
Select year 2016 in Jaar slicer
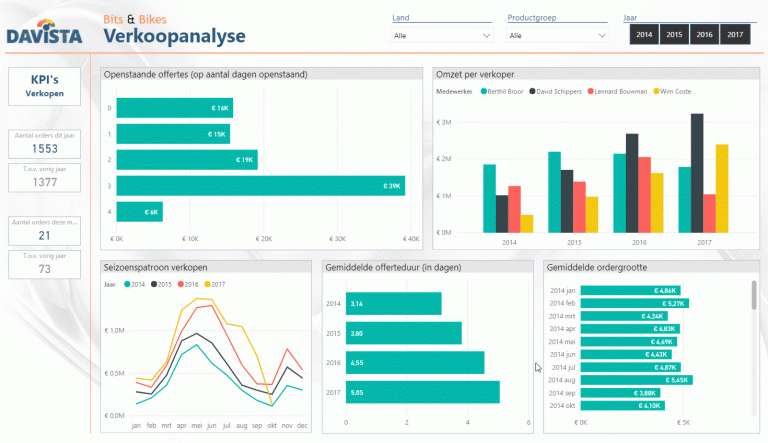[704, 34]
